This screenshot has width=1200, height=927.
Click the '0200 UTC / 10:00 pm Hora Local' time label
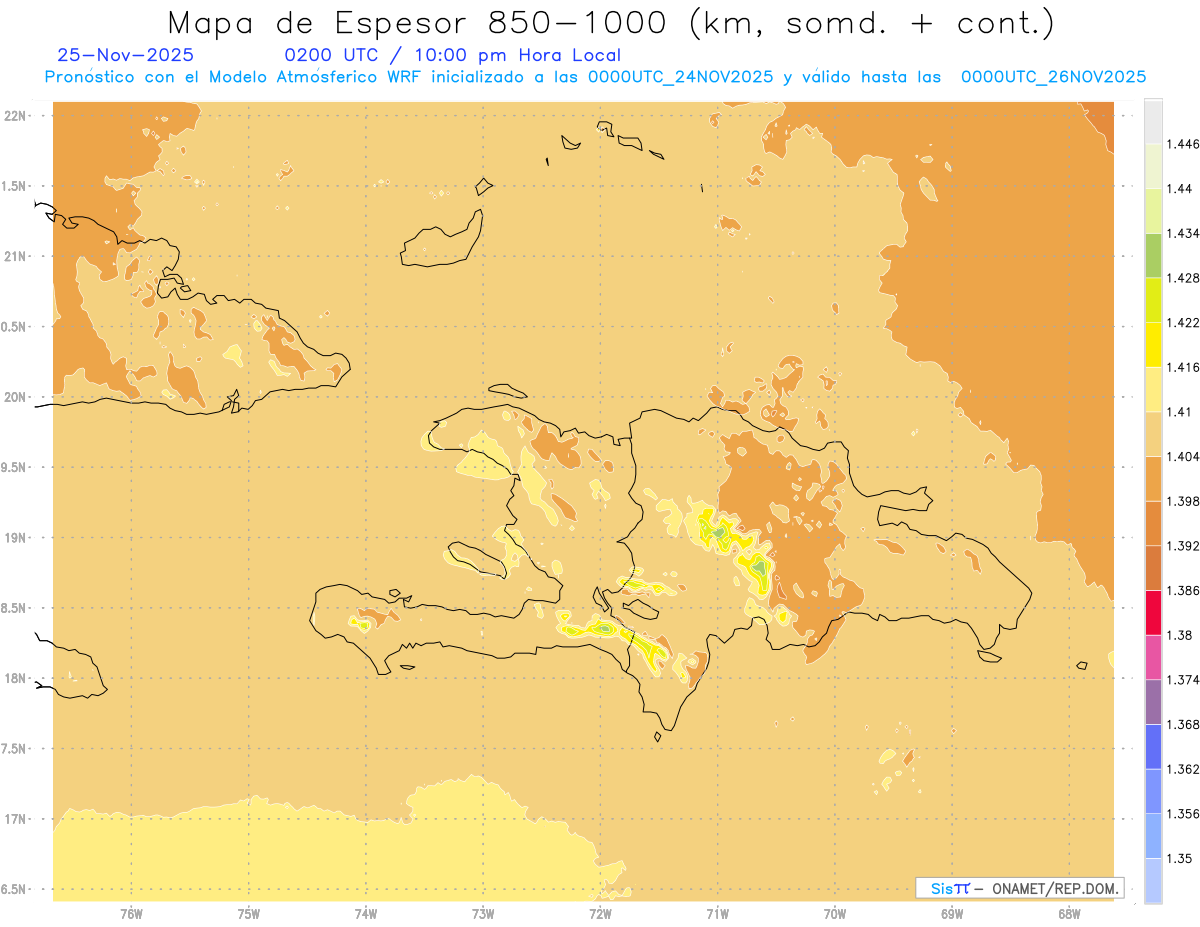click(453, 55)
